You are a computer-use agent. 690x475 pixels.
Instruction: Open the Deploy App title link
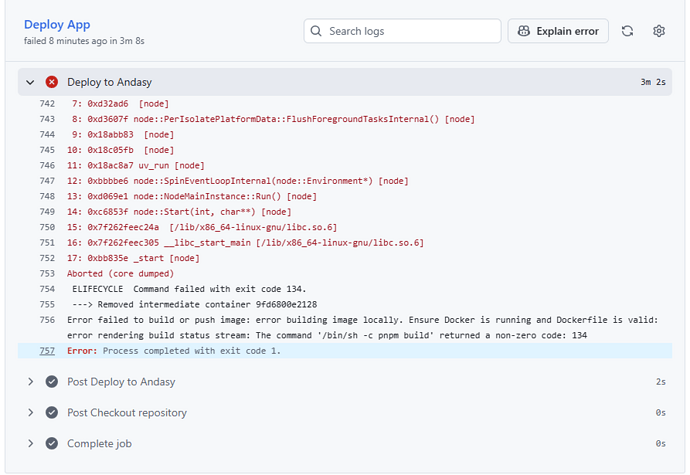[59, 24]
